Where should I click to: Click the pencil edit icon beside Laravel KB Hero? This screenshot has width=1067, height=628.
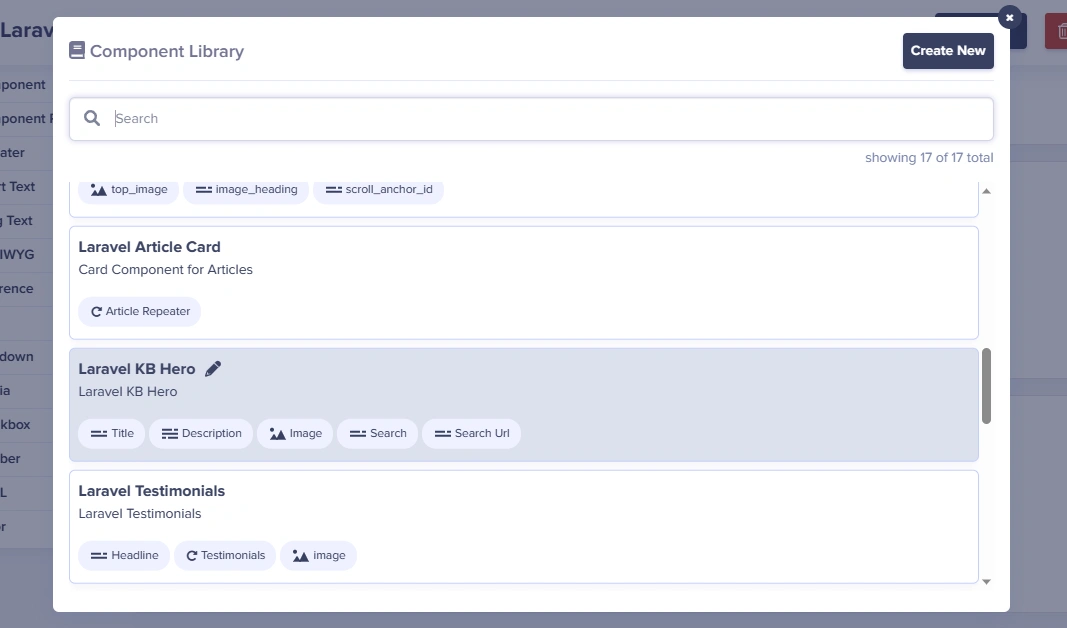point(213,369)
